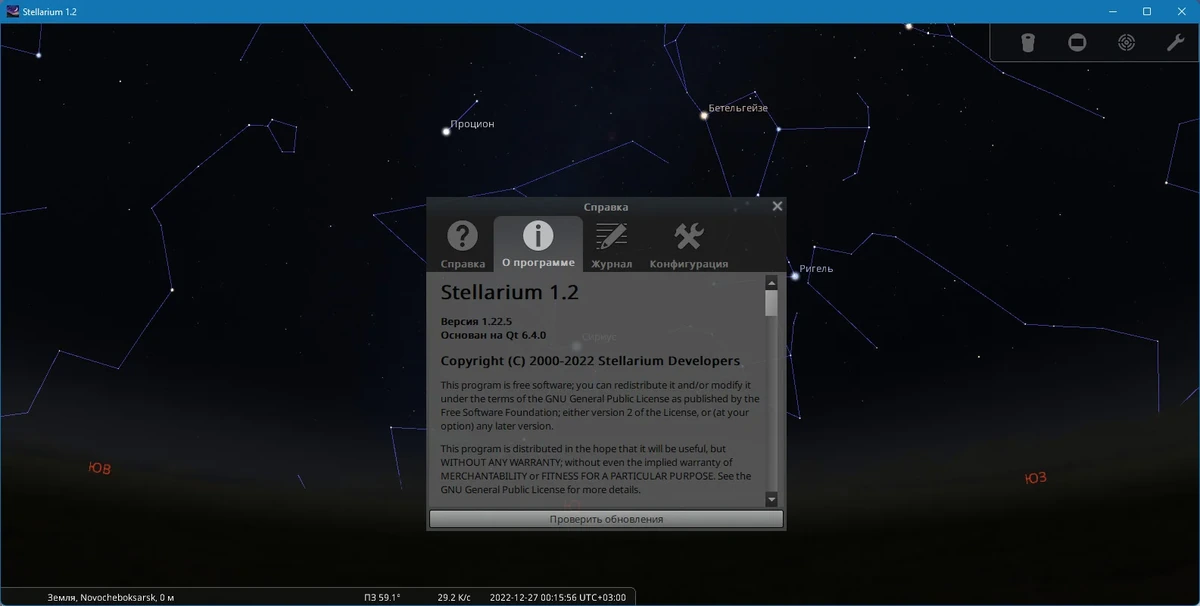Select the star Бетельгейзе

click(704, 115)
